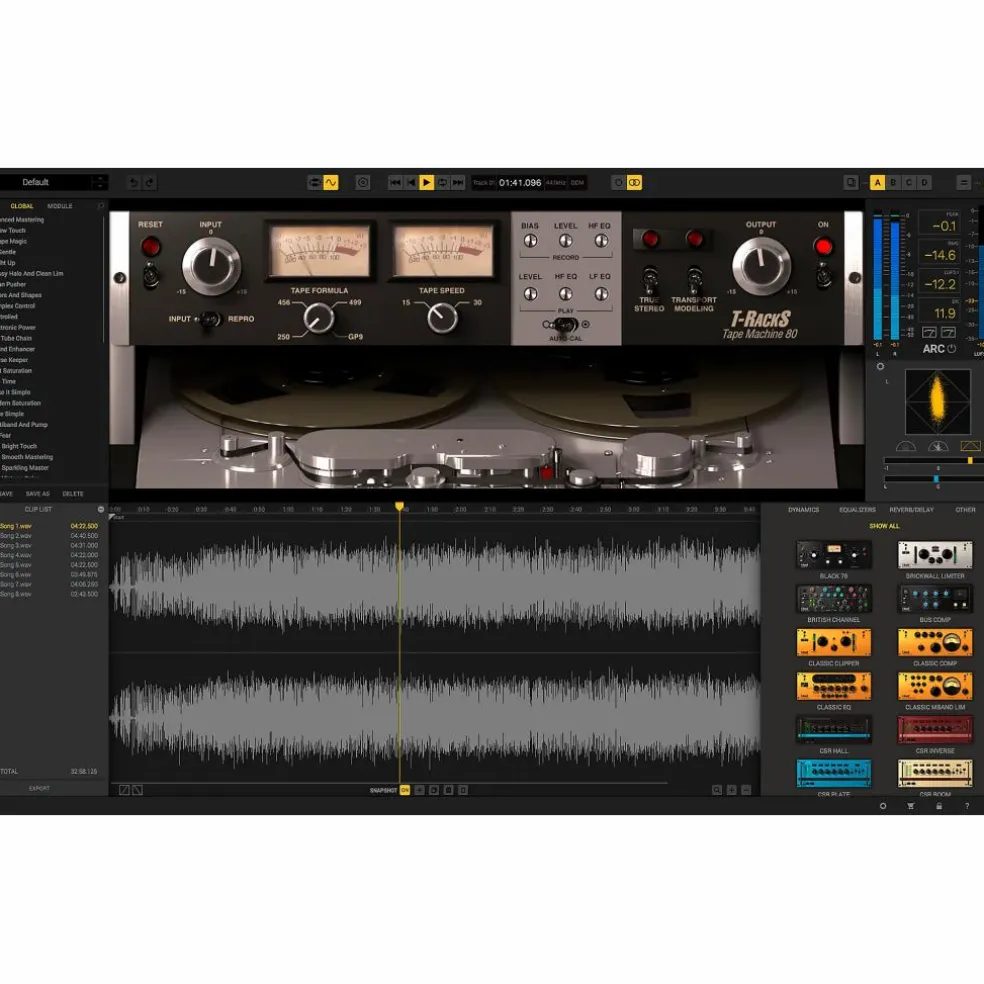Switch to the chain view icon
This screenshot has width=984, height=984.
click(x=315, y=183)
